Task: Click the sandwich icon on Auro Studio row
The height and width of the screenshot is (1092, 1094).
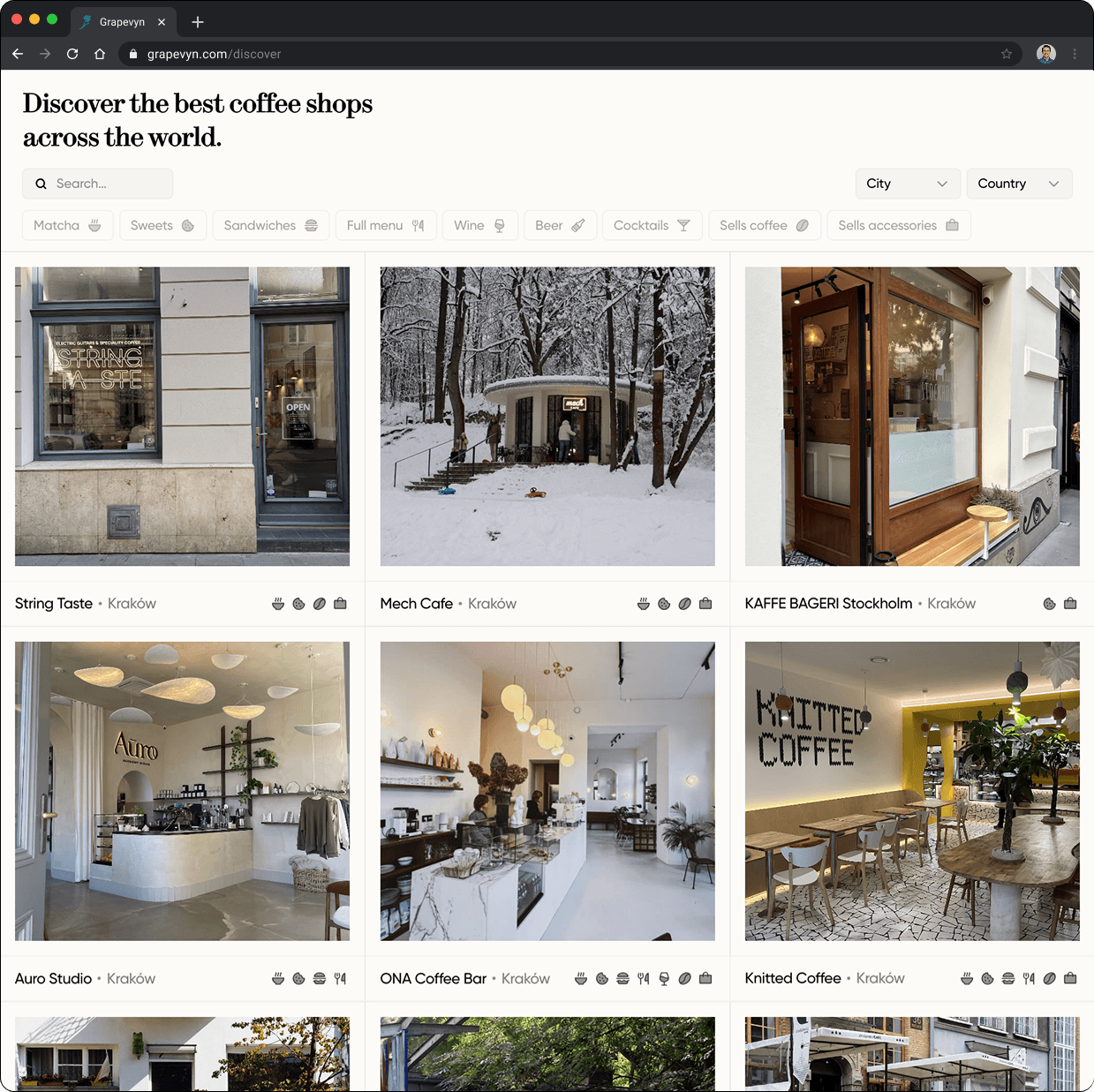Action: coord(320,978)
